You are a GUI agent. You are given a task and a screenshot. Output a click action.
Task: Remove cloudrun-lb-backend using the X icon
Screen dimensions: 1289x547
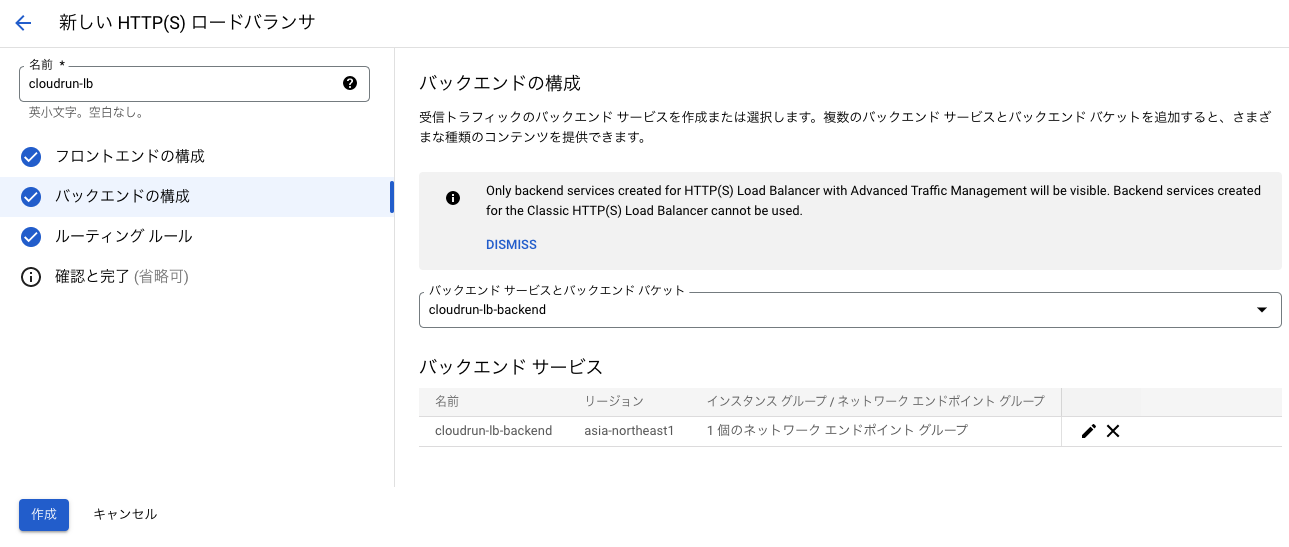click(1113, 431)
